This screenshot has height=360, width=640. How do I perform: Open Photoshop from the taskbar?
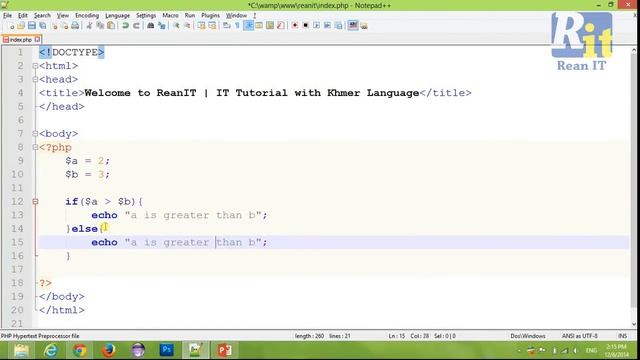[167, 350]
